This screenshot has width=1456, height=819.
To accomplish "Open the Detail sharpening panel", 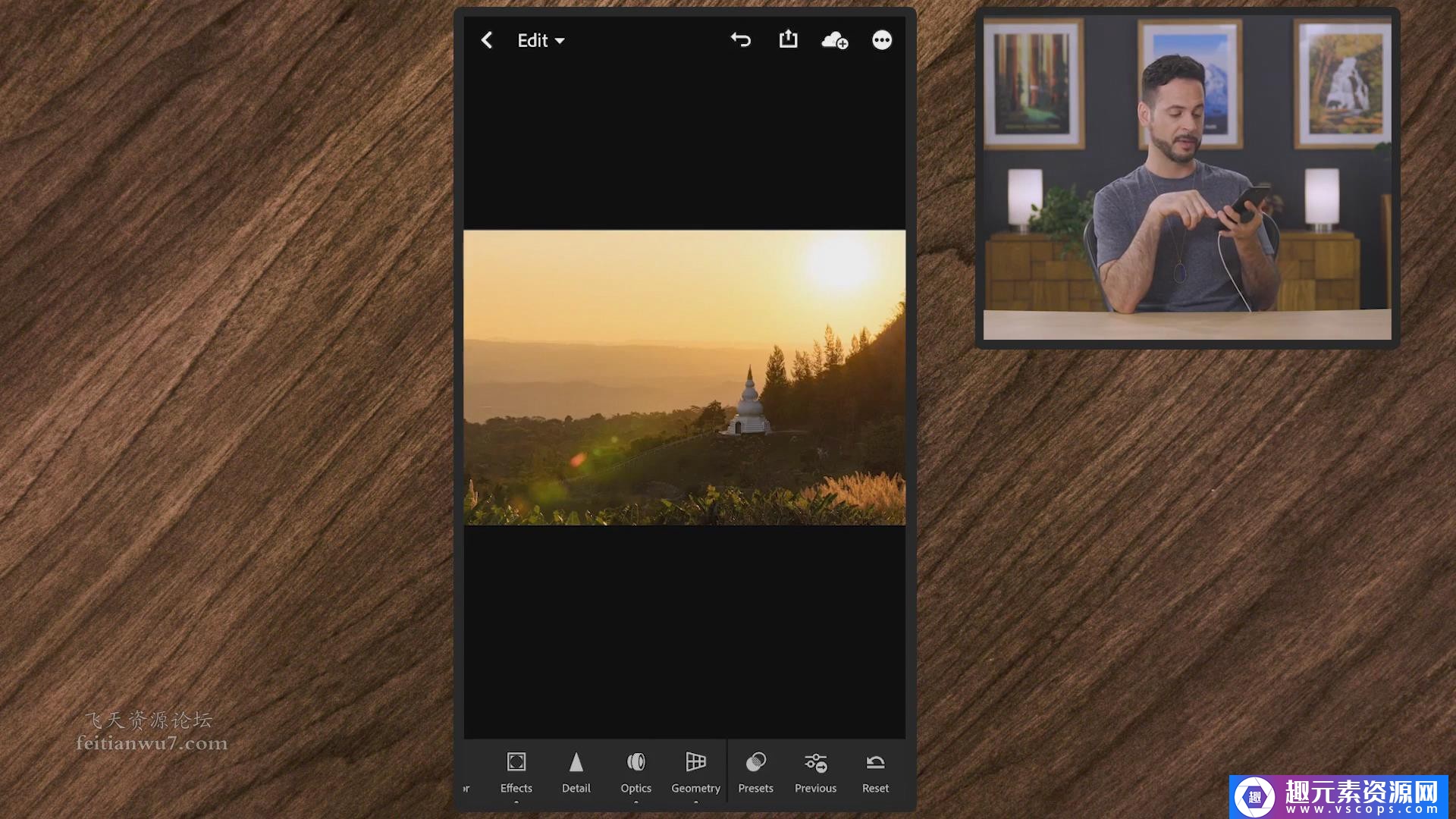I will tap(576, 772).
